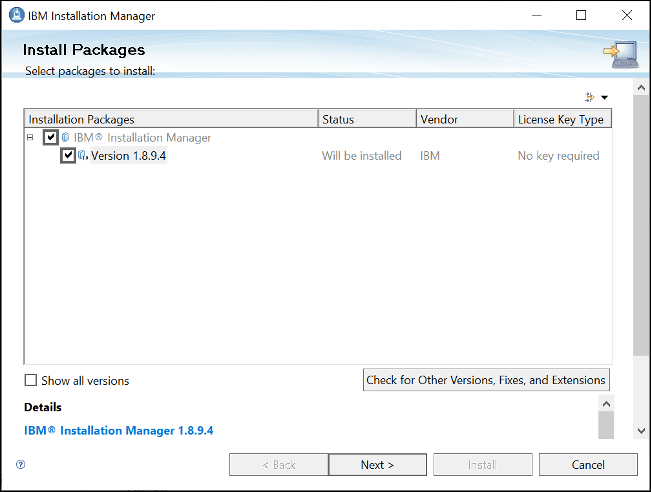Open the view menu dropdown arrow

coord(604,98)
